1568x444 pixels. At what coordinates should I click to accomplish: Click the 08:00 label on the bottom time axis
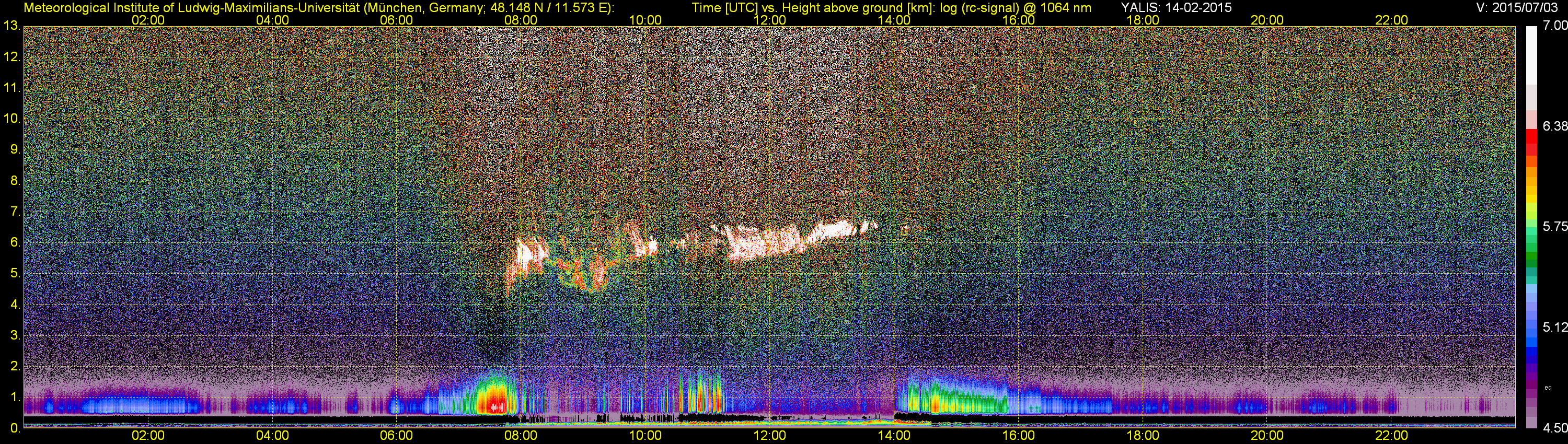click(521, 436)
